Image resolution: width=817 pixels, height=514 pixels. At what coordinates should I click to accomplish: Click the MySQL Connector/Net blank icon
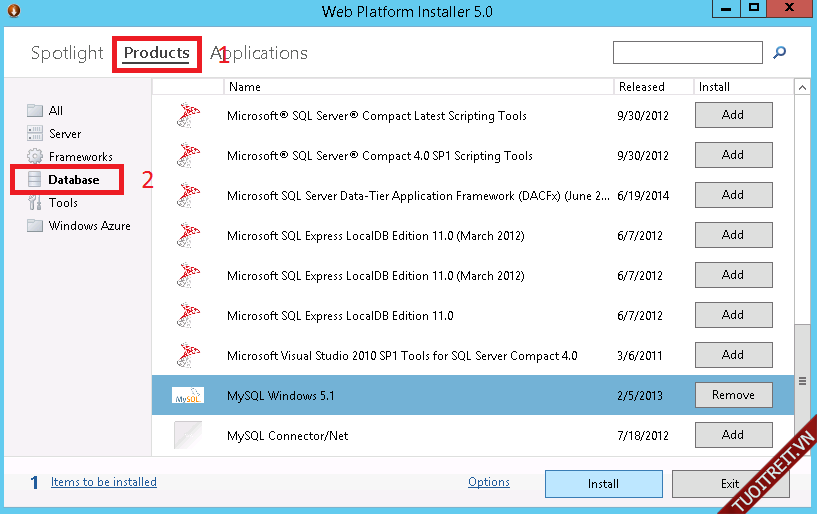(x=187, y=435)
